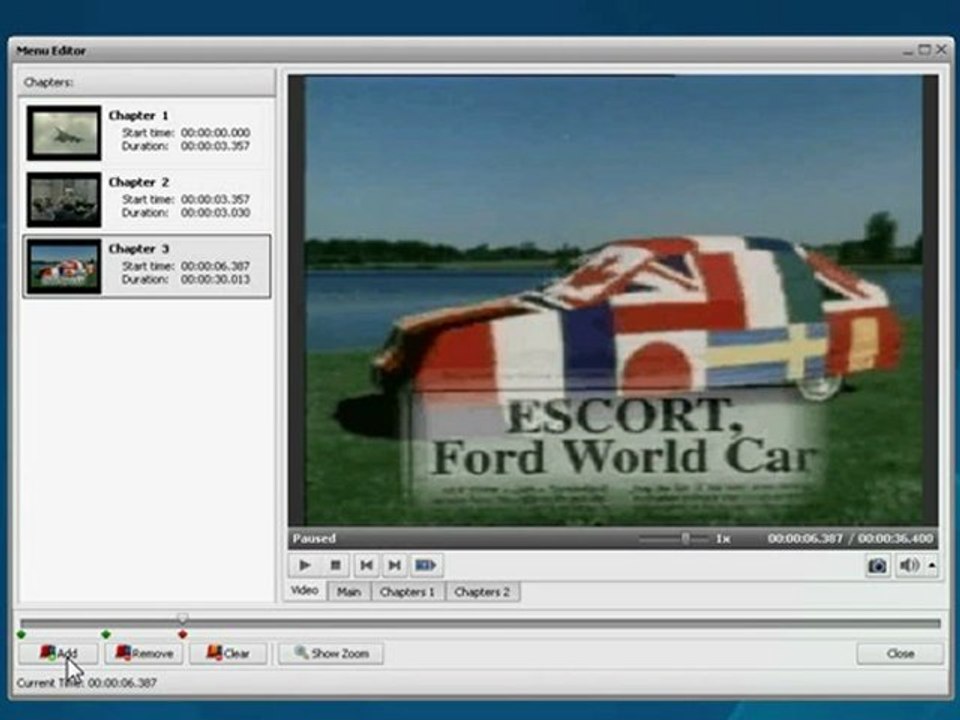Click the 00:00:06.387 / 00:00:36.400 time display
The height and width of the screenshot is (720, 960).
pos(850,539)
